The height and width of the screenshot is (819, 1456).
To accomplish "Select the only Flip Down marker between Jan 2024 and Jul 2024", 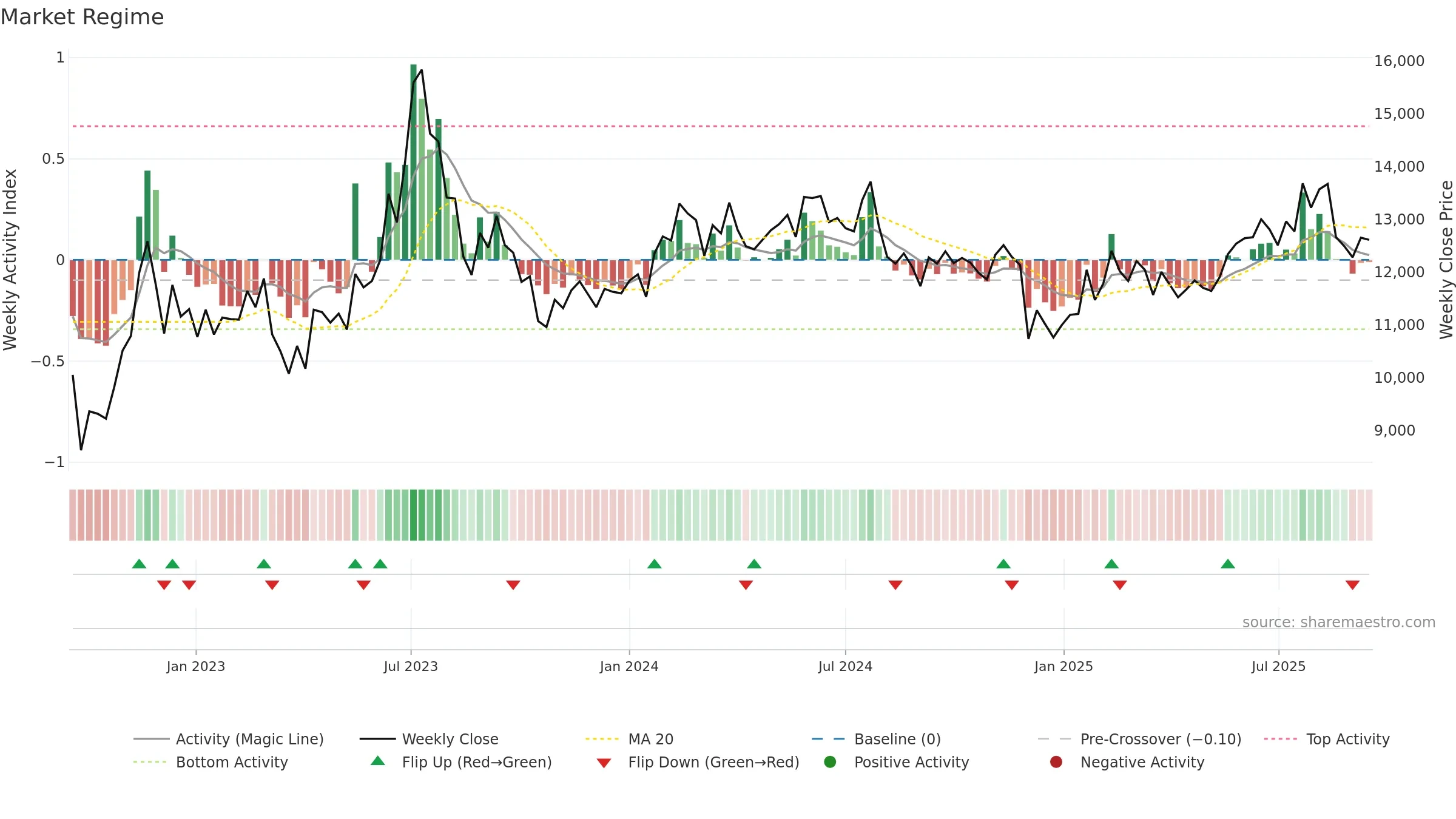I will tap(746, 585).
